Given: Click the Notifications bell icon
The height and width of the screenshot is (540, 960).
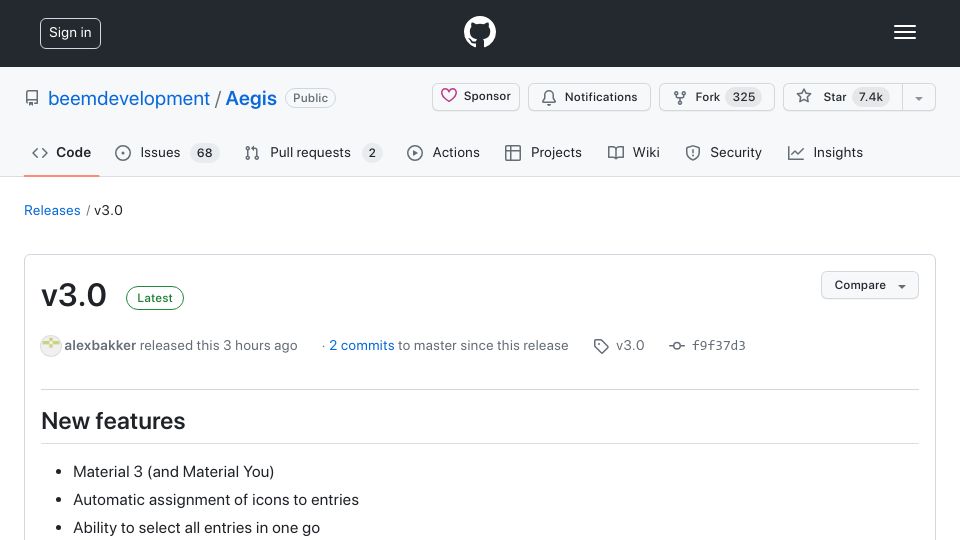Looking at the screenshot, I should click(549, 97).
